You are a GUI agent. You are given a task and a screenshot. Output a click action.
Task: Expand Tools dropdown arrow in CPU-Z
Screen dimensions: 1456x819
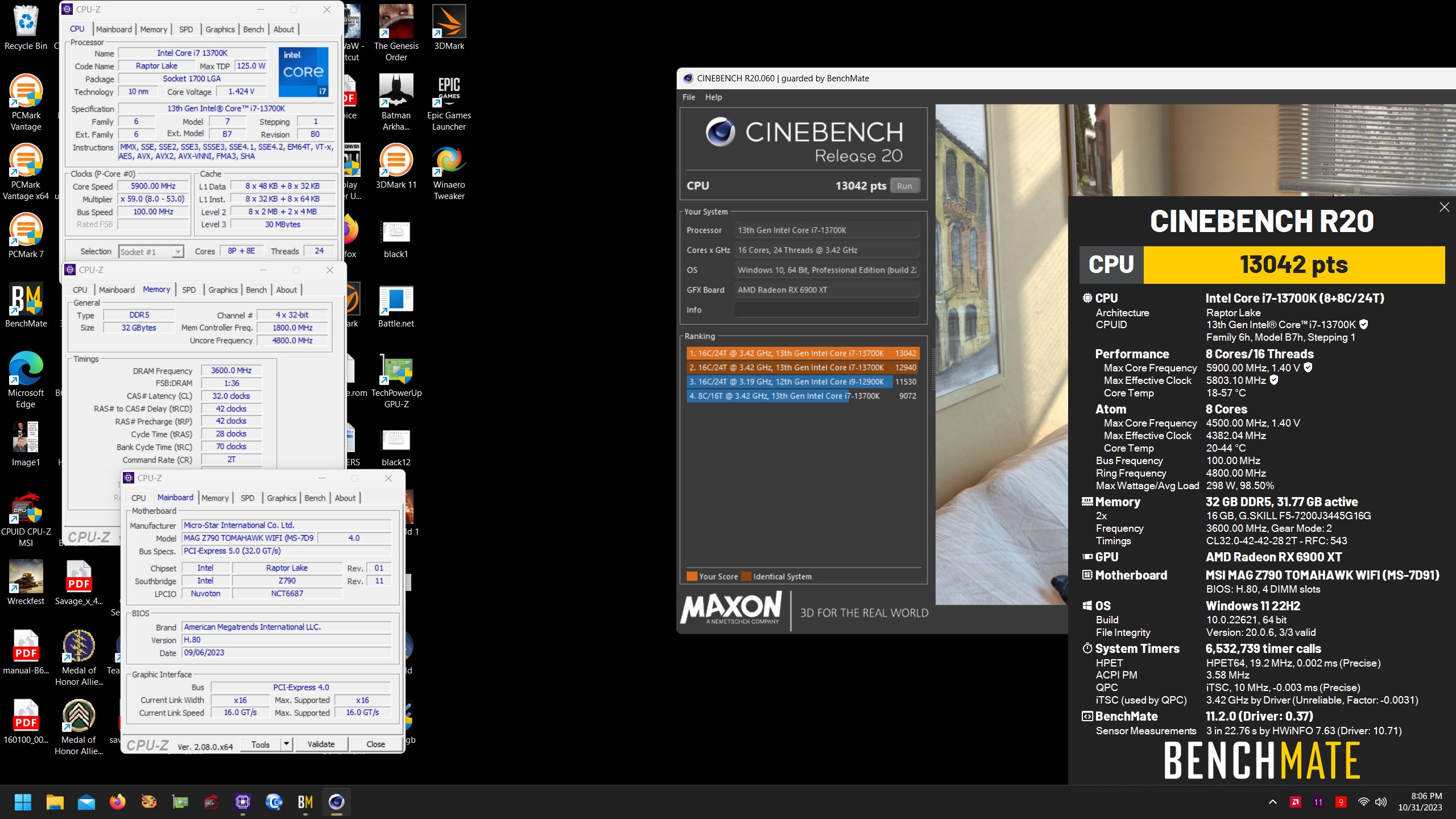(287, 744)
